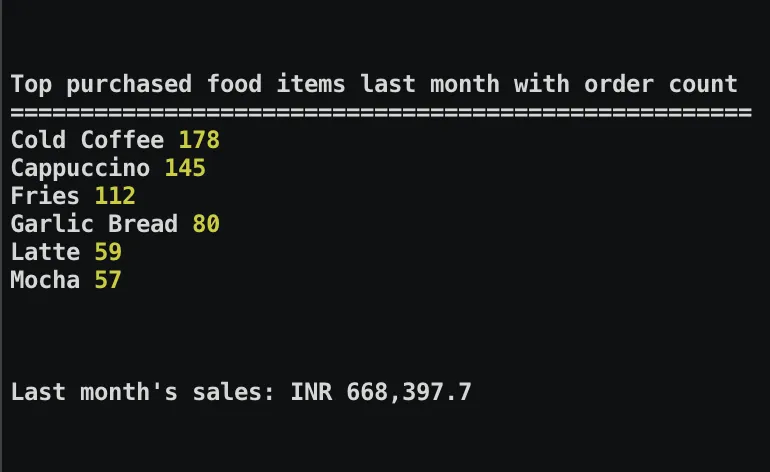Click the words "last month" in heading
Image resolution: width=770 pixels, height=472 pixels.
(430, 84)
